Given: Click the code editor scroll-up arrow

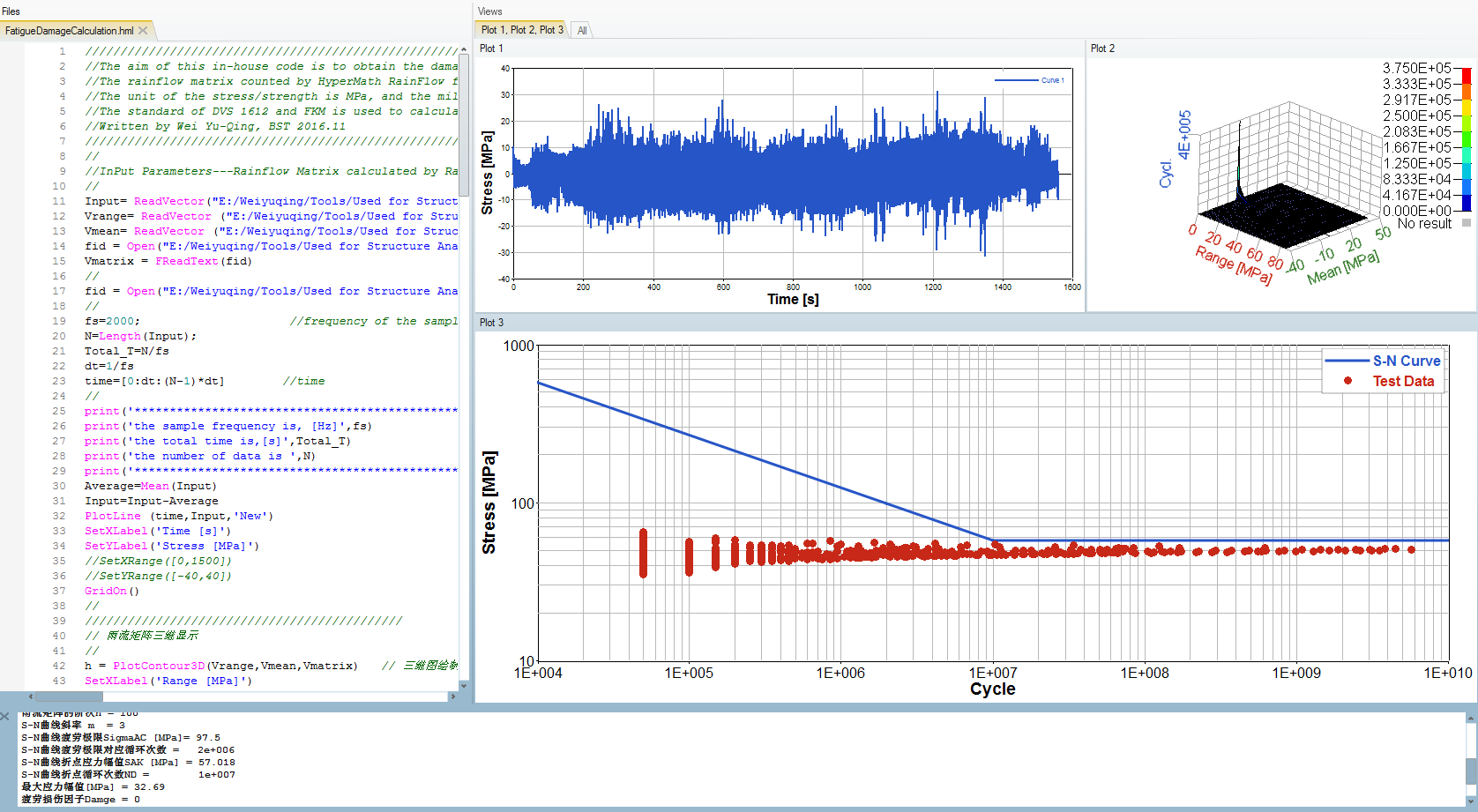Looking at the screenshot, I should pyautogui.click(x=464, y=49).
